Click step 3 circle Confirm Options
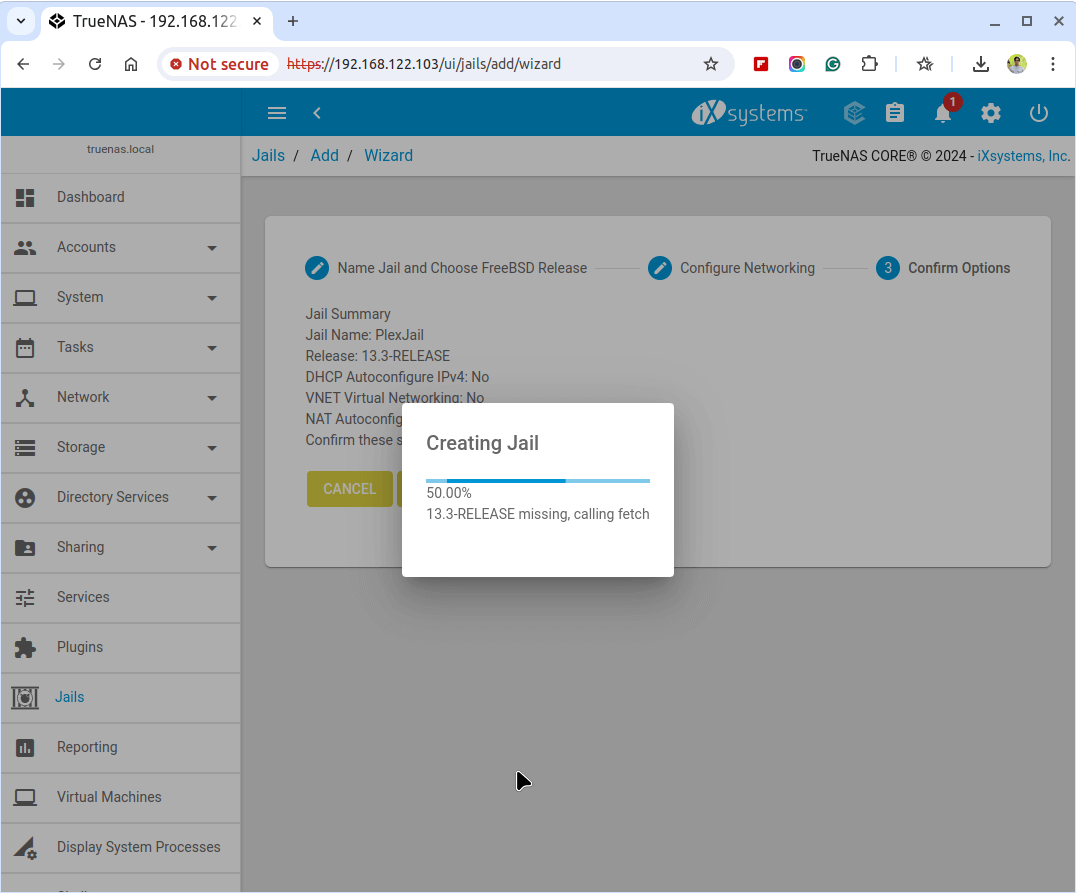 (888, 268)
